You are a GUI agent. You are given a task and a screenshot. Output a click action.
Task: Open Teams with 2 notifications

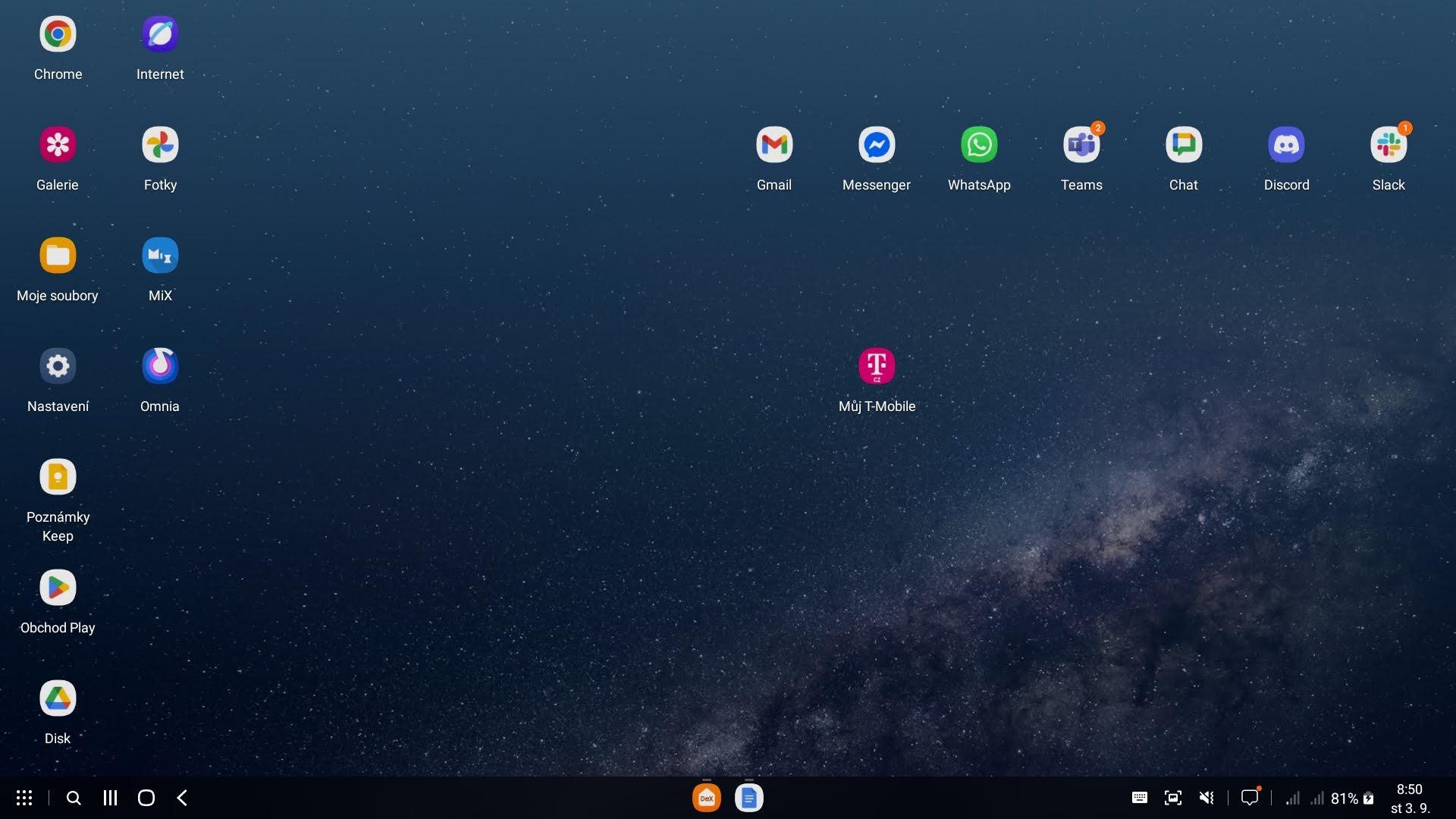point(1081,145)
